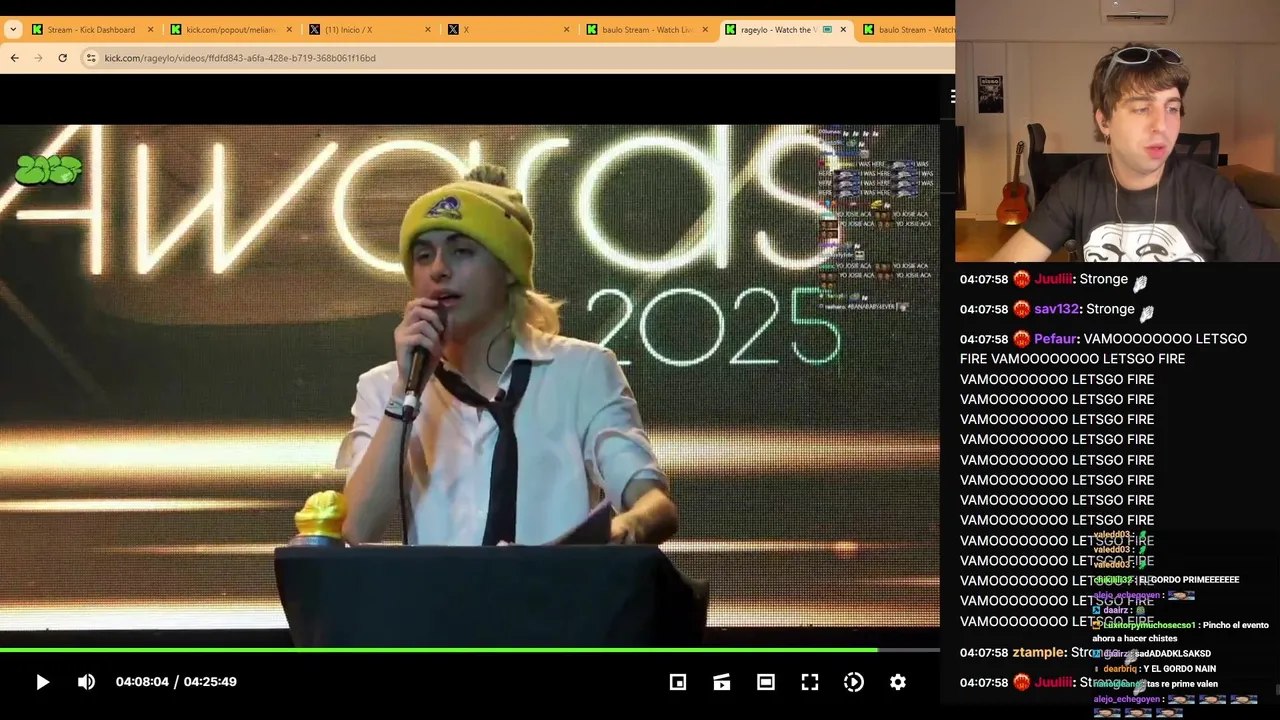Click first Juuliii chat message name
Image resolution: width=1280 pixels, height=720 pixels.
point(1053,279)
